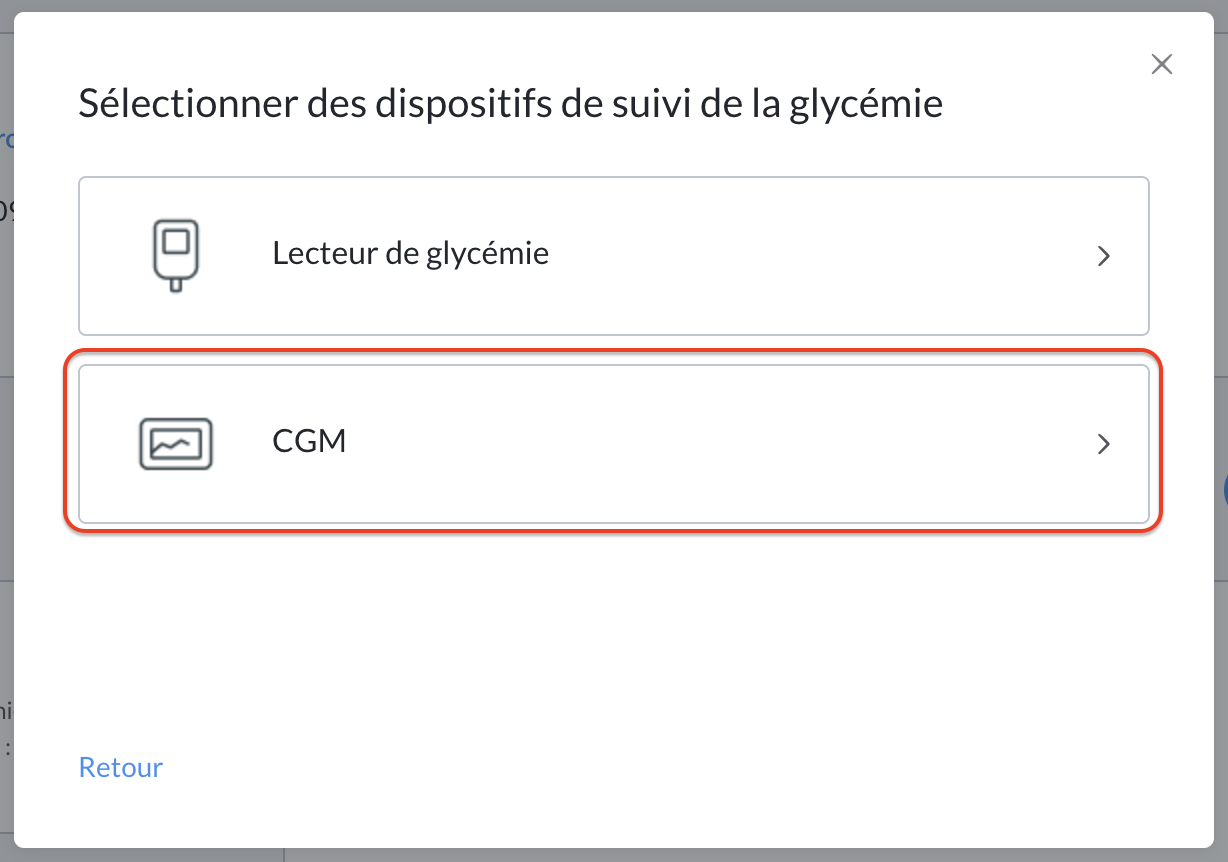Viewport: 1228px width, 862px height.
Task: Click the dialog title about dispositifs de suivi
Action: pos(511,104)
